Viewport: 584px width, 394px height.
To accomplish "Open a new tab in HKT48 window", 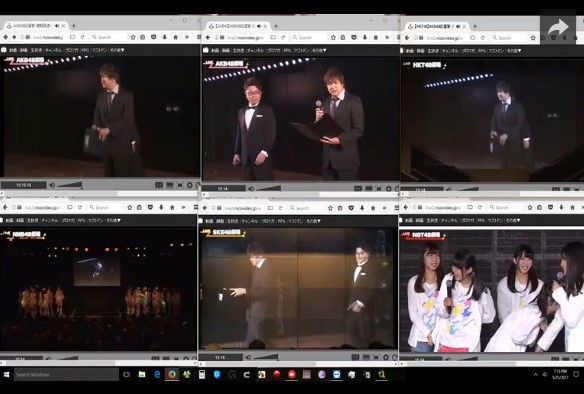I will pyautogui.click(x=474, y=26).
